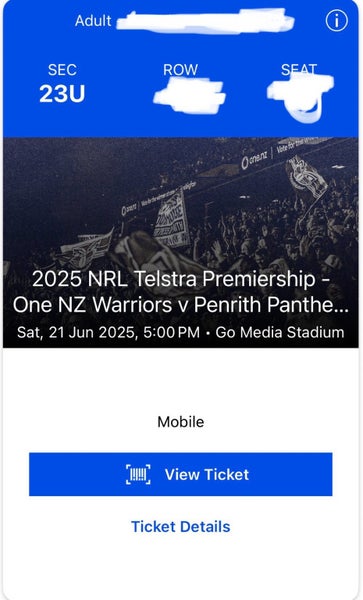Select the Go Media Stadium venue text
Image resolution: width=363 pixels, height=600 pixels.
click(280, 332)
